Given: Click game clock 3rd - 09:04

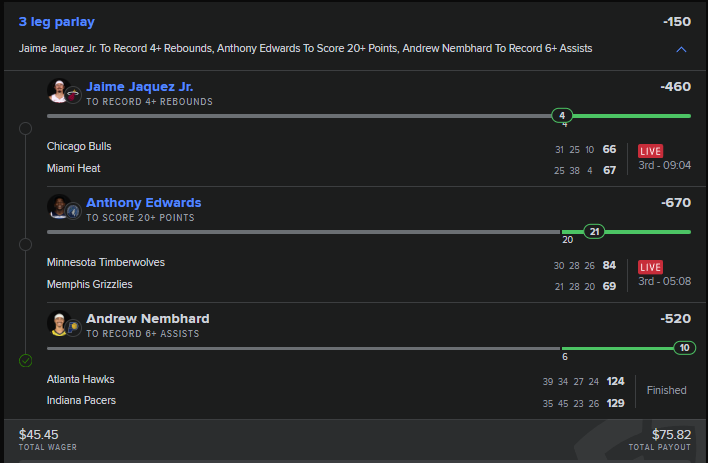Looking at the screenshot, I should tap(665, 165).
